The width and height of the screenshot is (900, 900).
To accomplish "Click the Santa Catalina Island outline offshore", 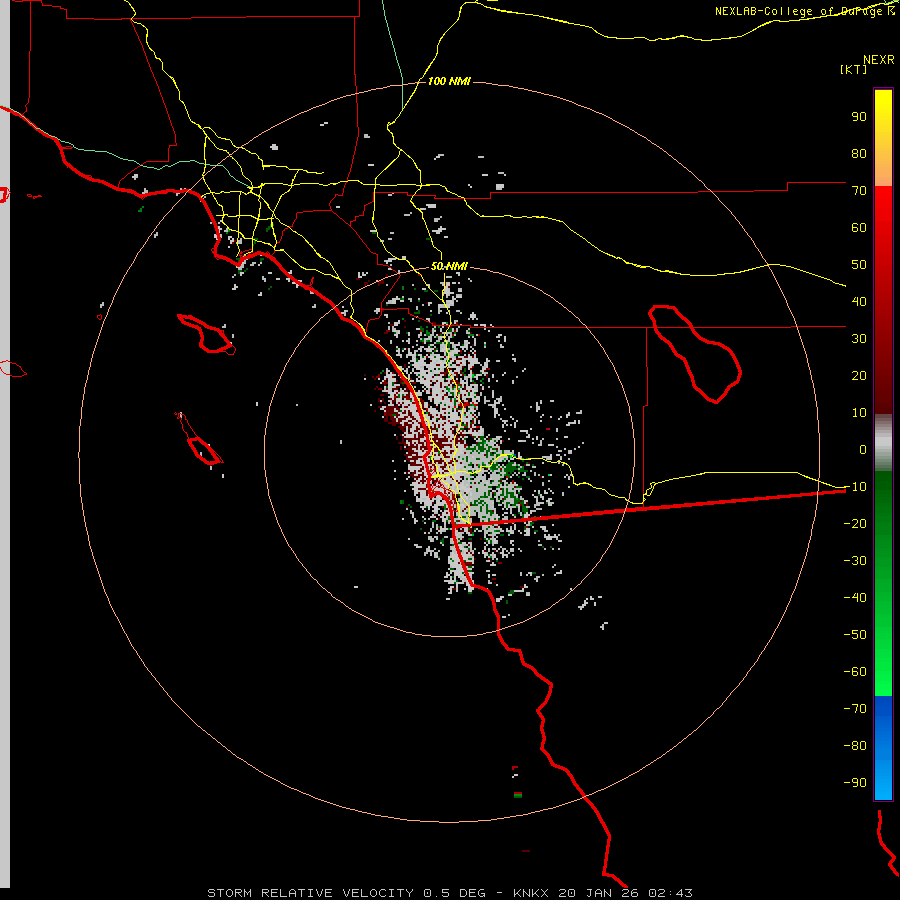I will tap(206, 334).
